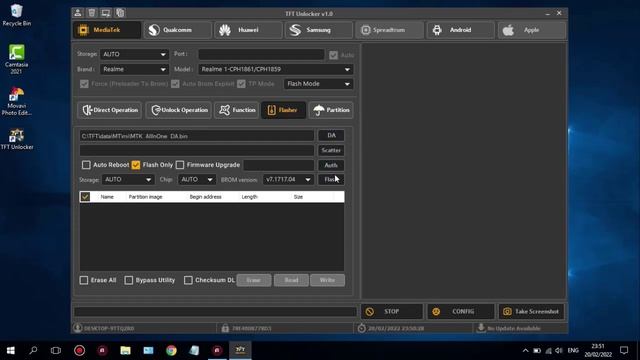The image size is (640, 360).
Task: Enable Checksum DL checkbox
Action: click(188, 280)
